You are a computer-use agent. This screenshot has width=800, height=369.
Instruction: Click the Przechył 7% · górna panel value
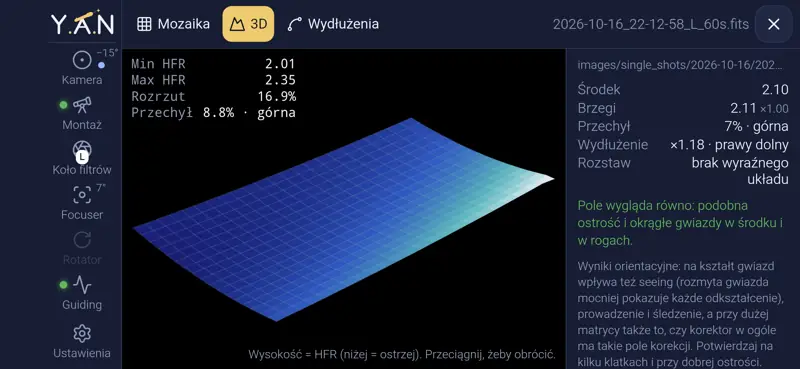click(758, 127)
